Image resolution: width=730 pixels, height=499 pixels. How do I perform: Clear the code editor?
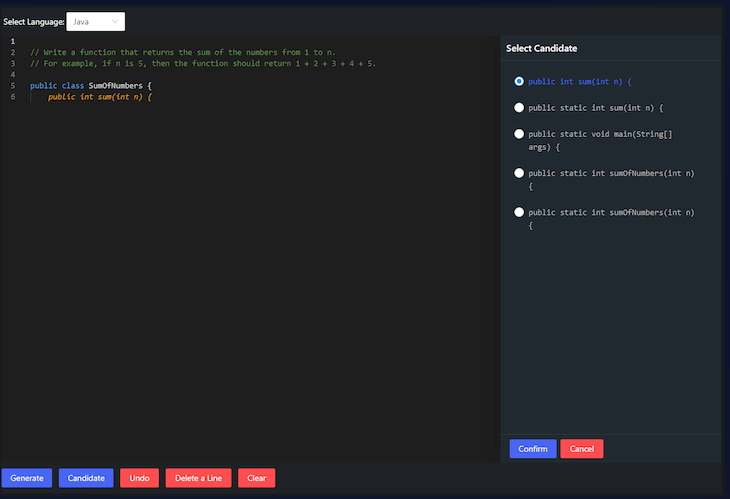pyautogui.click(x=257, y=478)
